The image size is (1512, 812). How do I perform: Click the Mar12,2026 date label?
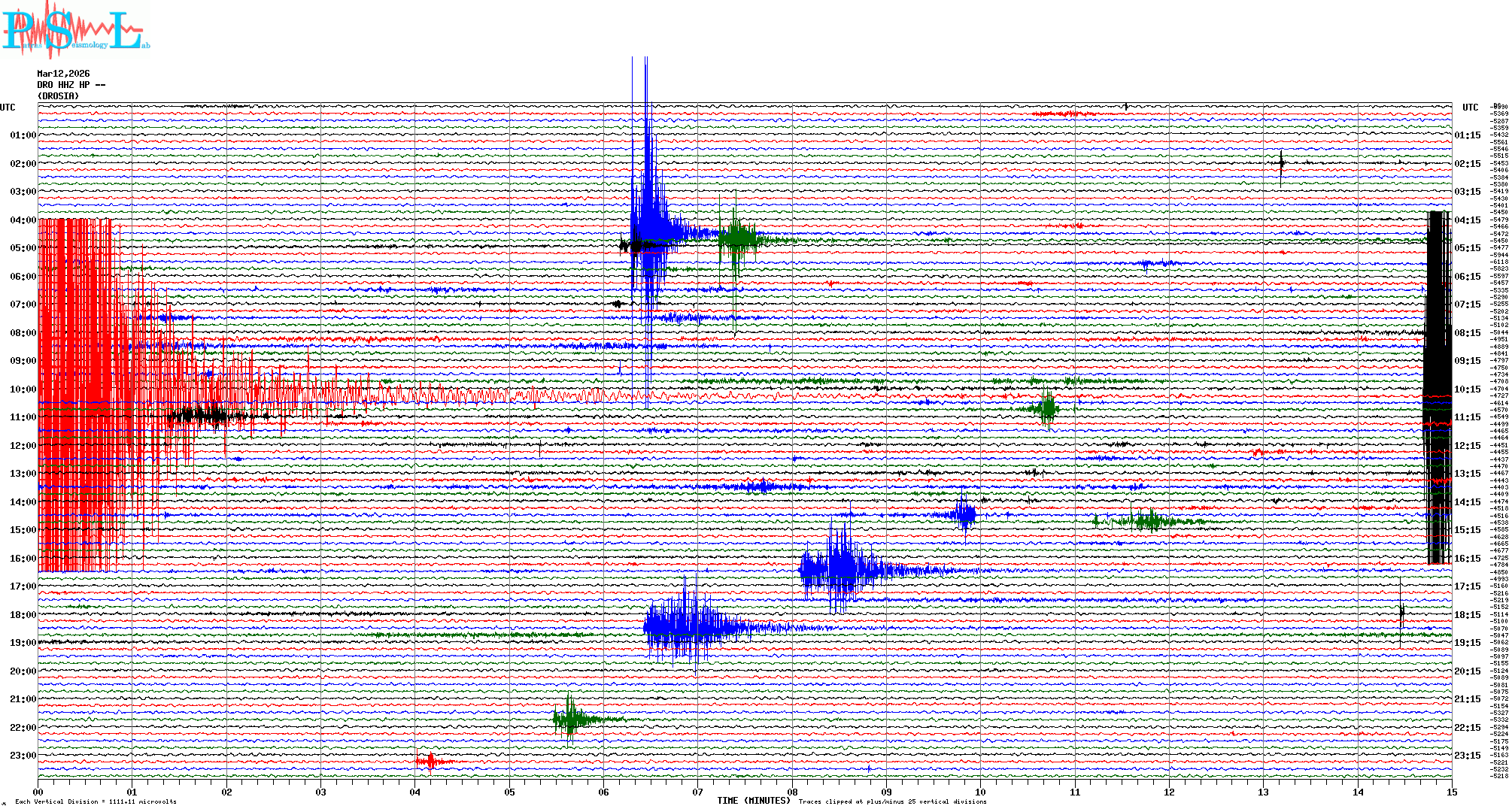63,74
